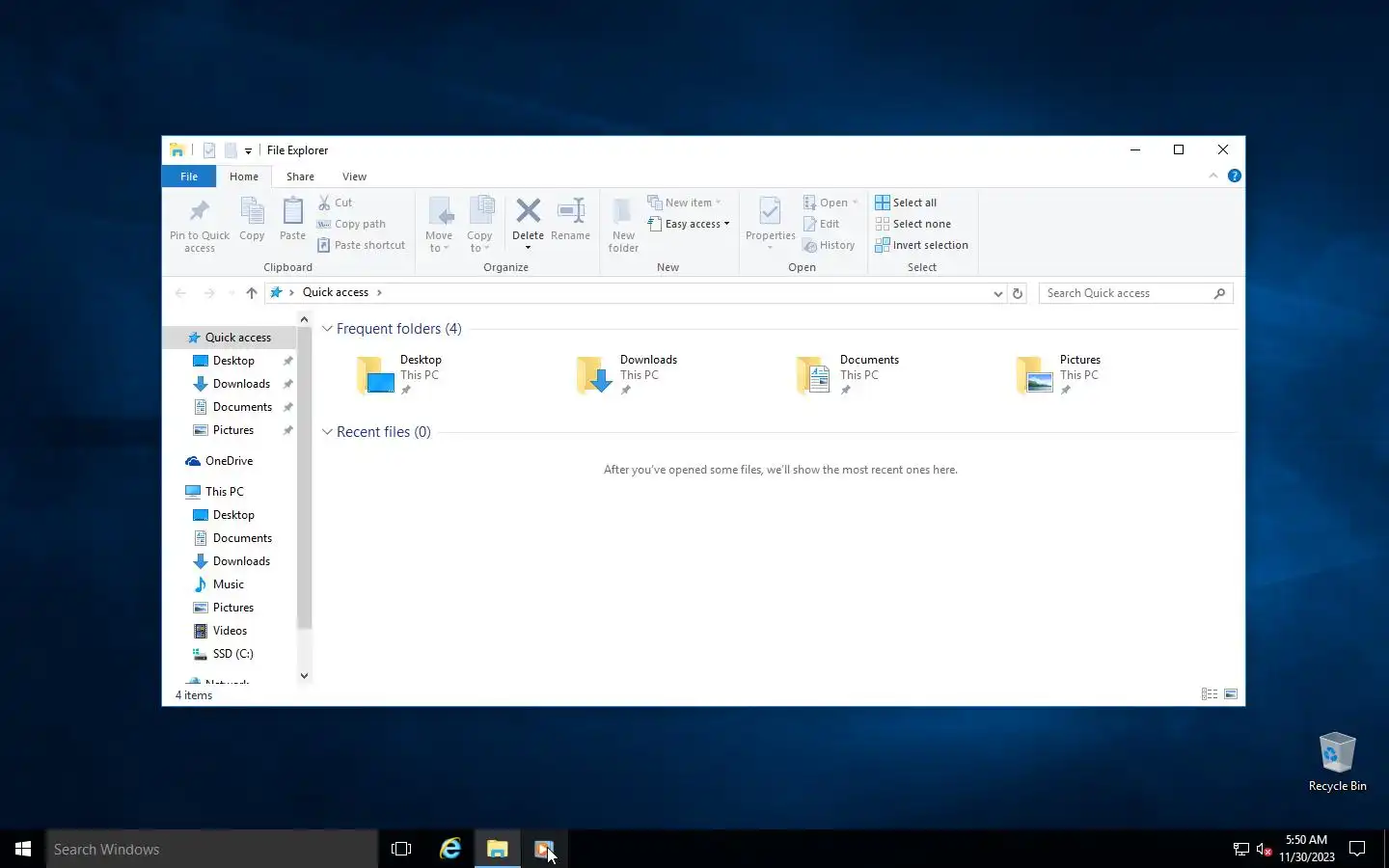Click the Rename ribbon icon
This screenshot has width=1389, height=868.
pos(570,219)
